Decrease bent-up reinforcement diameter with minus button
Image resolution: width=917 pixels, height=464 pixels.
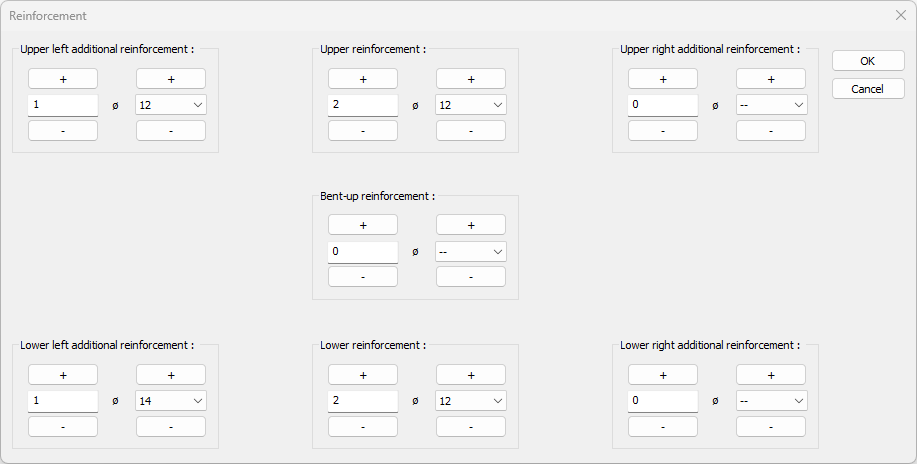point(471,277)
